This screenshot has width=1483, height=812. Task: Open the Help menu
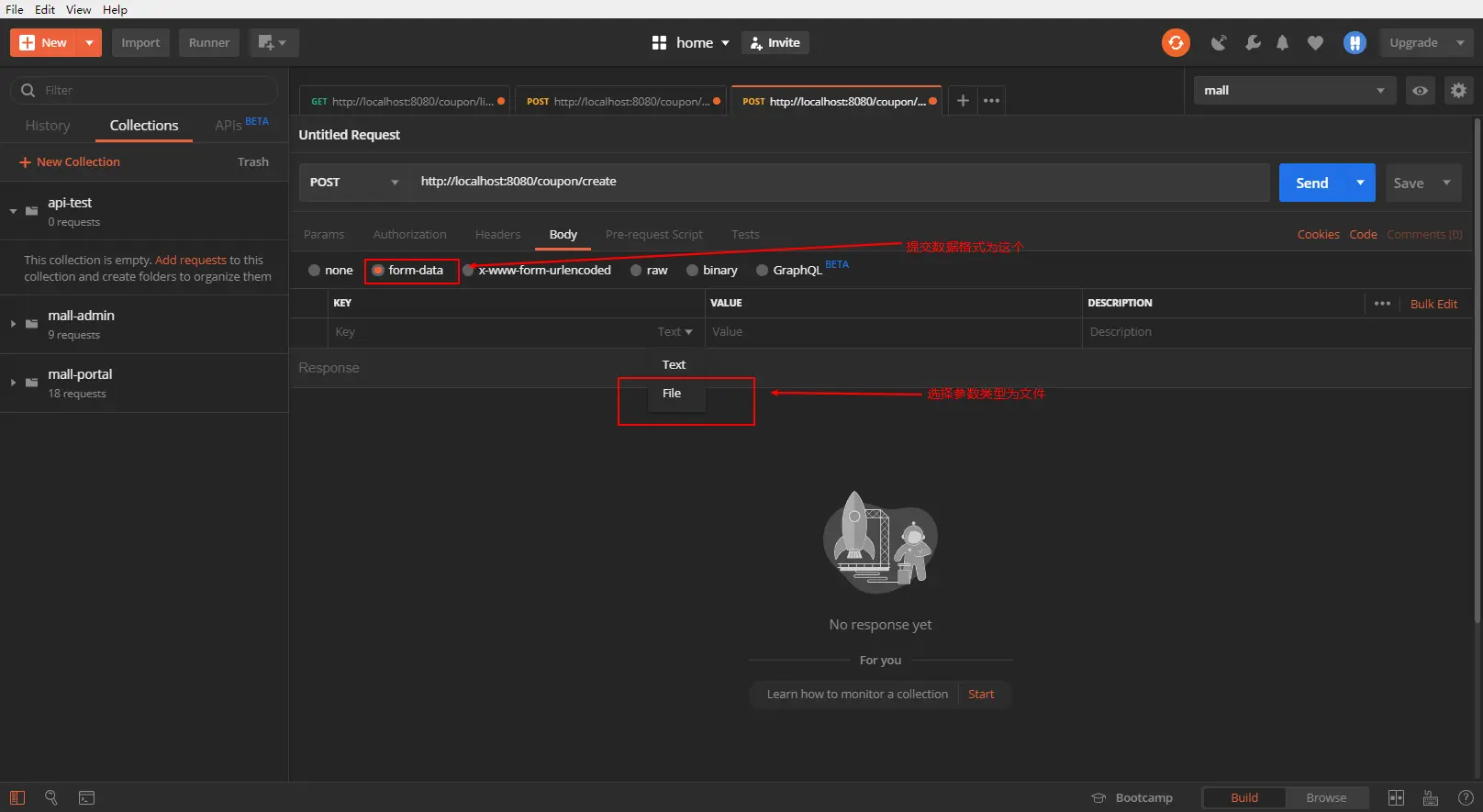(x=115, y=9)
